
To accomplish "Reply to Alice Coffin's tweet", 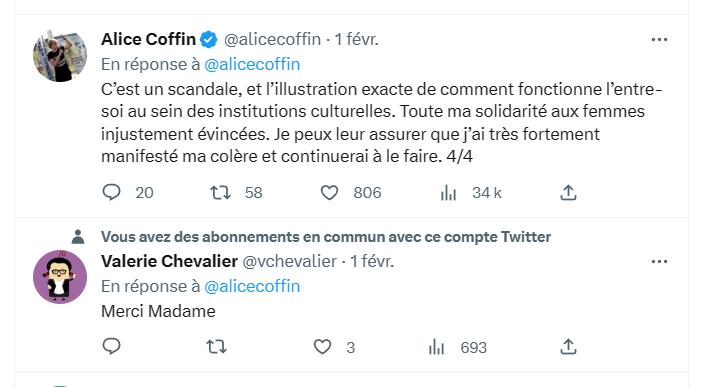I will coord(111,193).
